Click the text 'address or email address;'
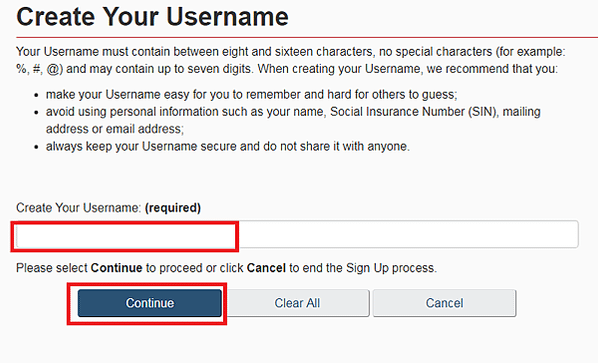Viewport: 598px width, 363px height. click(x=115, y=129)
